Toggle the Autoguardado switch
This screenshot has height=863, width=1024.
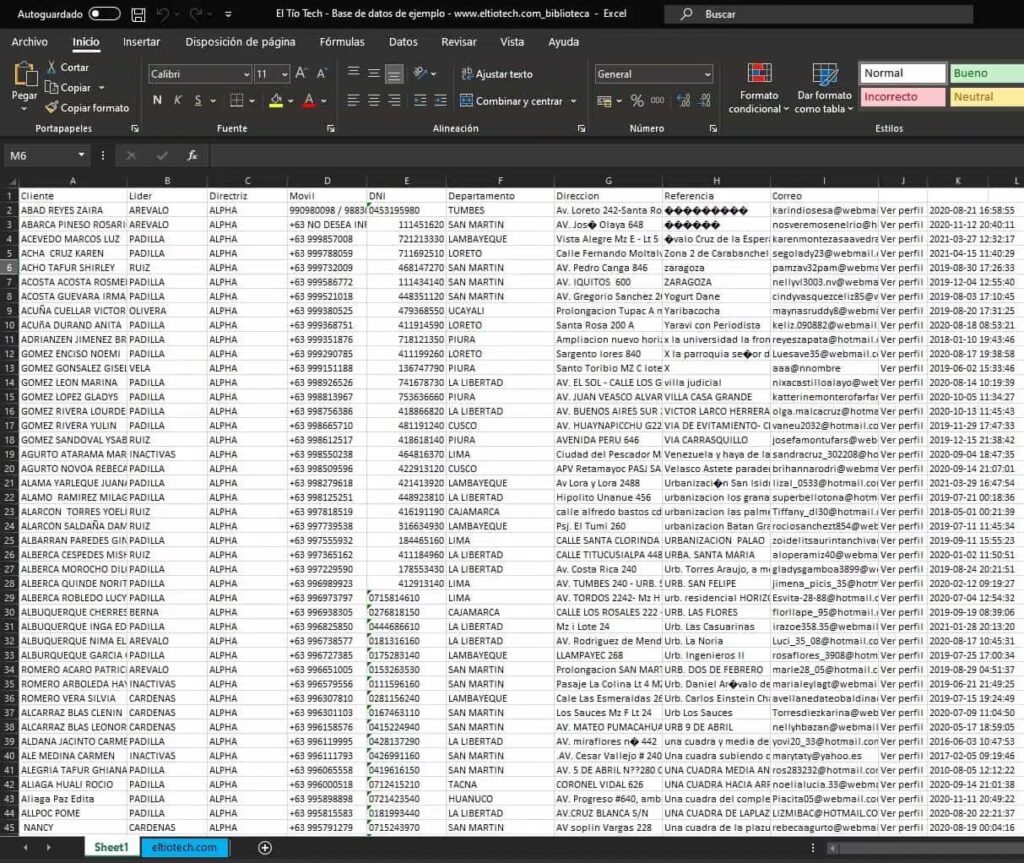click(104, 14)
